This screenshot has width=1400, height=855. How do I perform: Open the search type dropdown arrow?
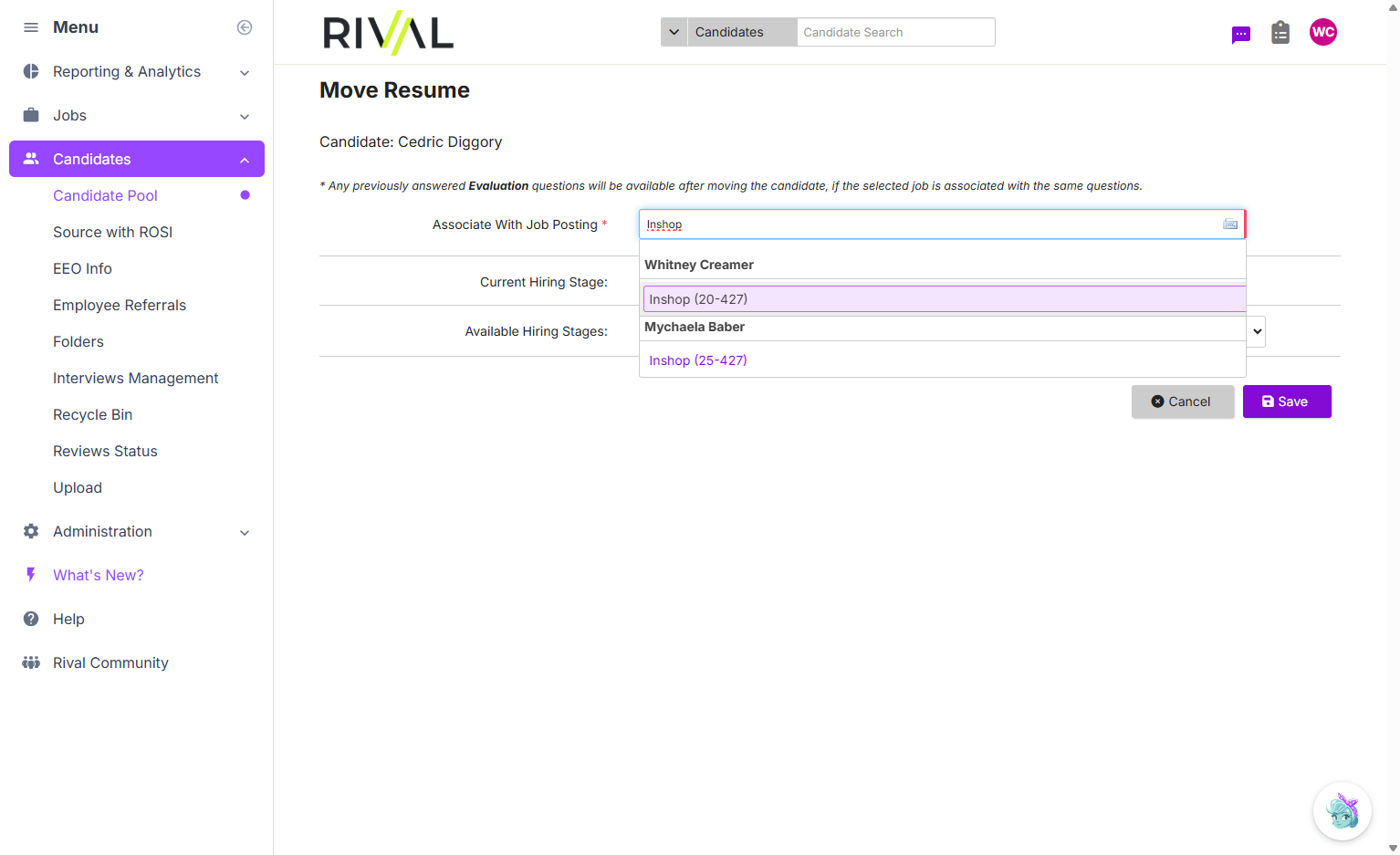coord(674,32)
